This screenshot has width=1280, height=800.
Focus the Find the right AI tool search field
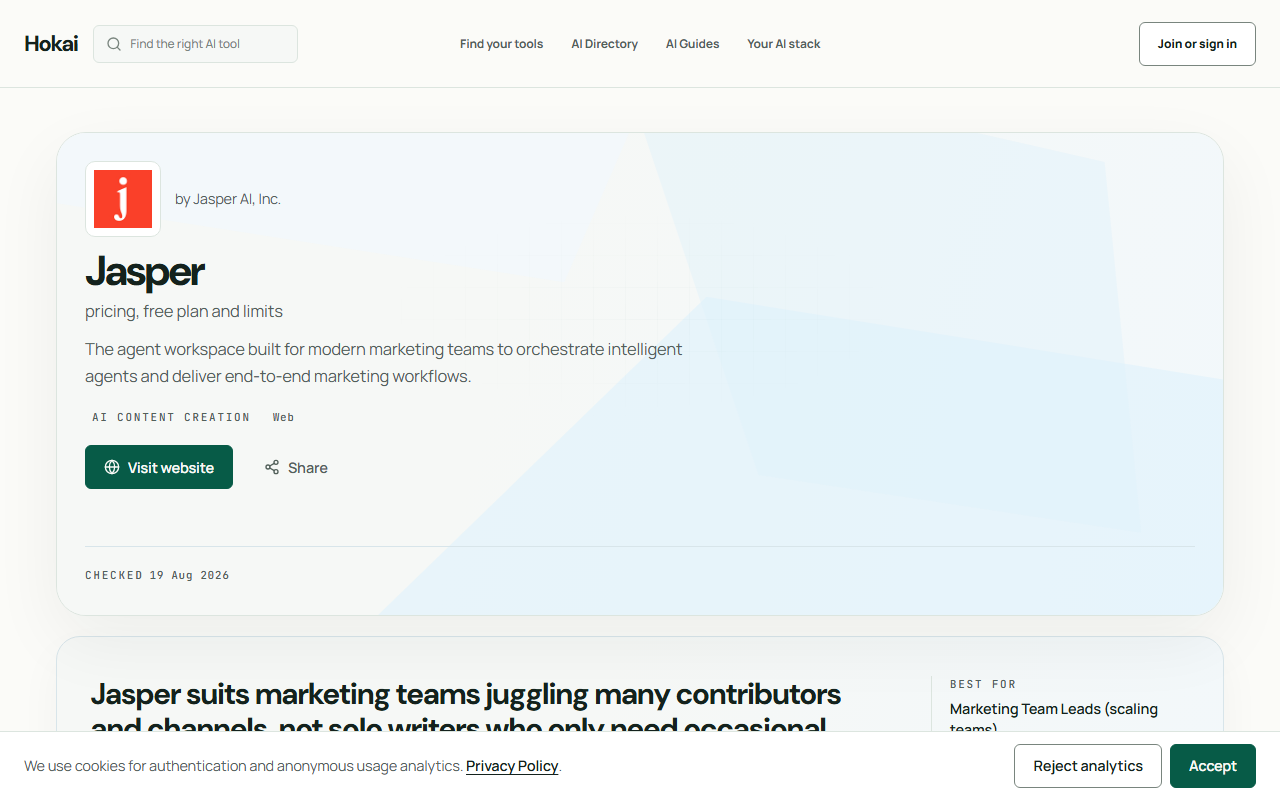click(x=195, y=44)
